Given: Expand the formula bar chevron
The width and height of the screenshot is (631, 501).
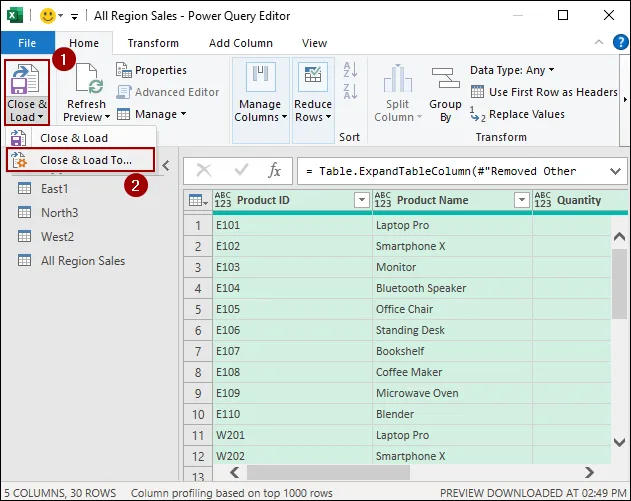Looking at the screenshot, I should (615, 171).
